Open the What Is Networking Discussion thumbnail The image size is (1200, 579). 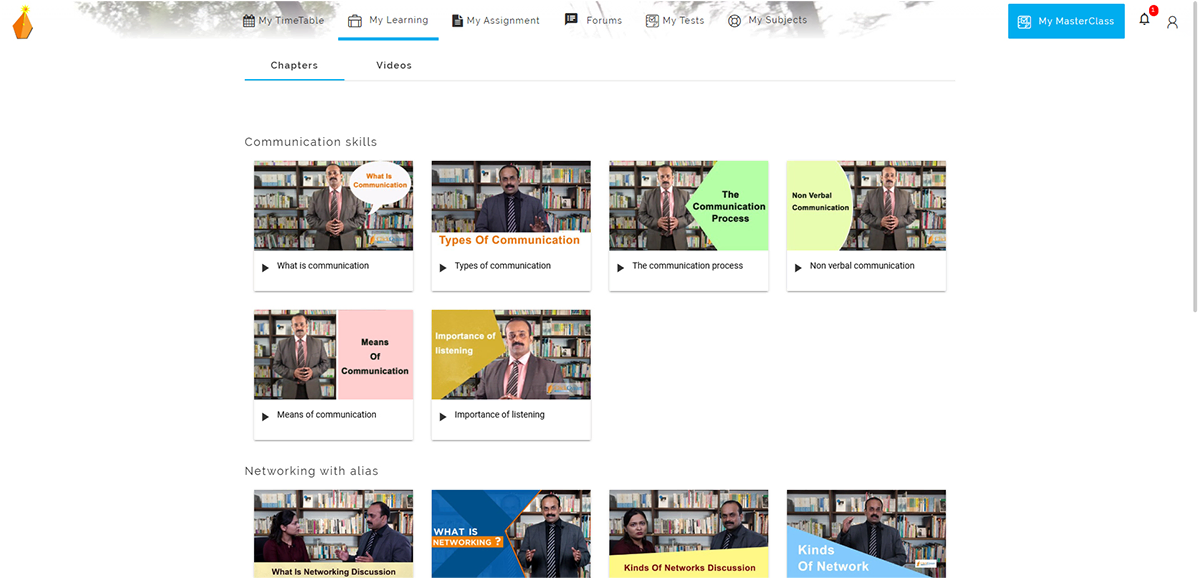point(333,533)
